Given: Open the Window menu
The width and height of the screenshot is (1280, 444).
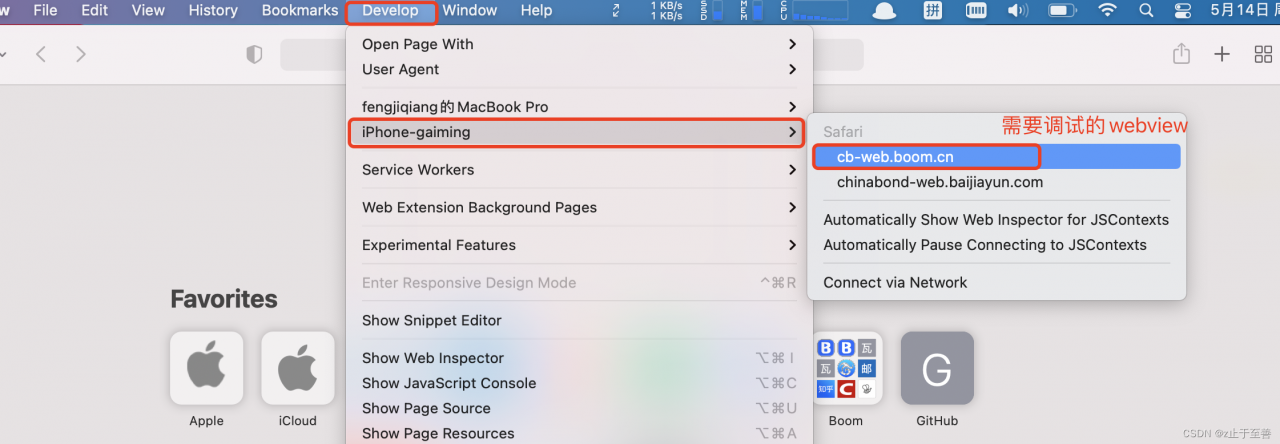Looking at the screenshot, I should 470,11.
